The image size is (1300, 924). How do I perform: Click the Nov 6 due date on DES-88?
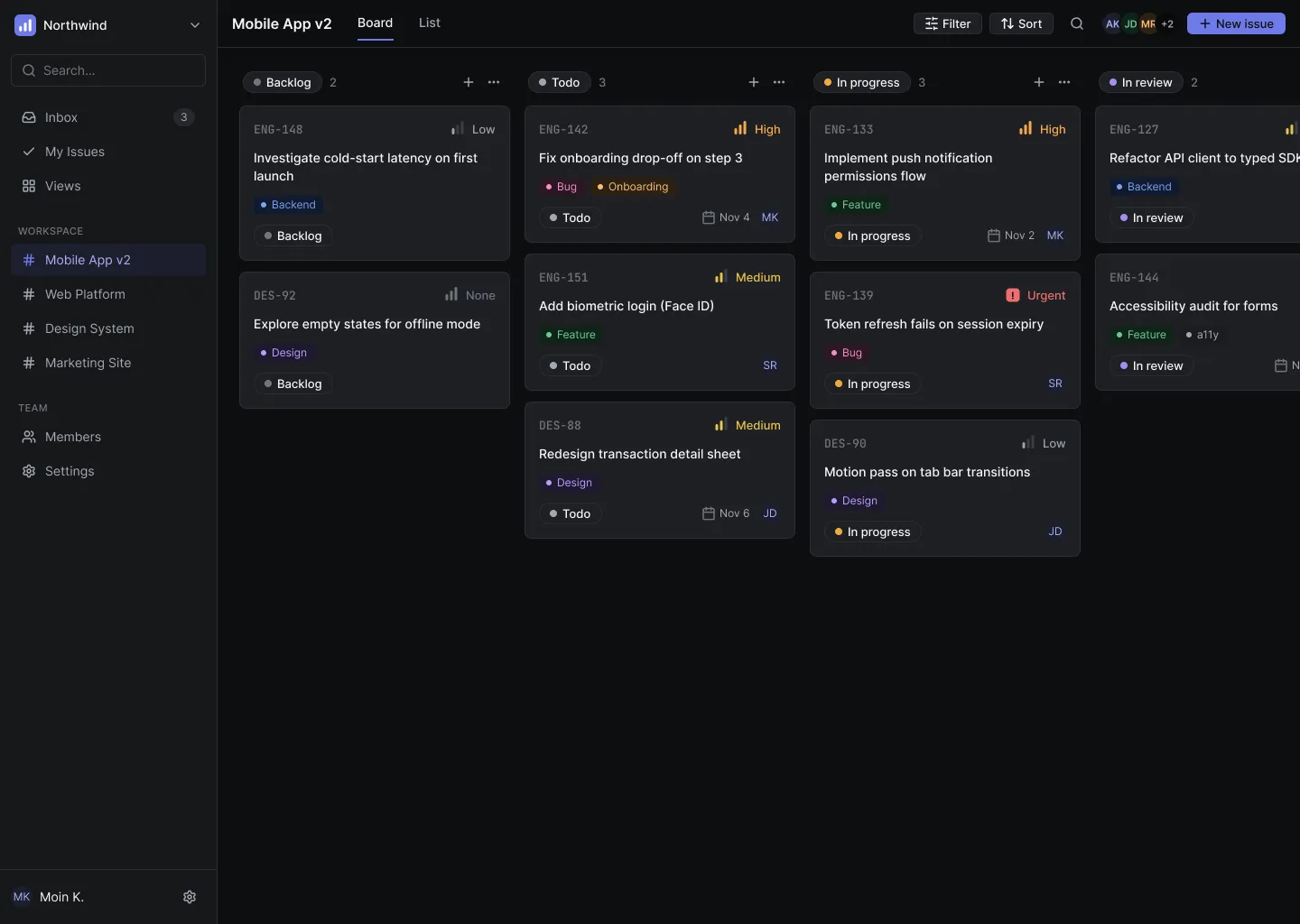(x=726, y=513)
